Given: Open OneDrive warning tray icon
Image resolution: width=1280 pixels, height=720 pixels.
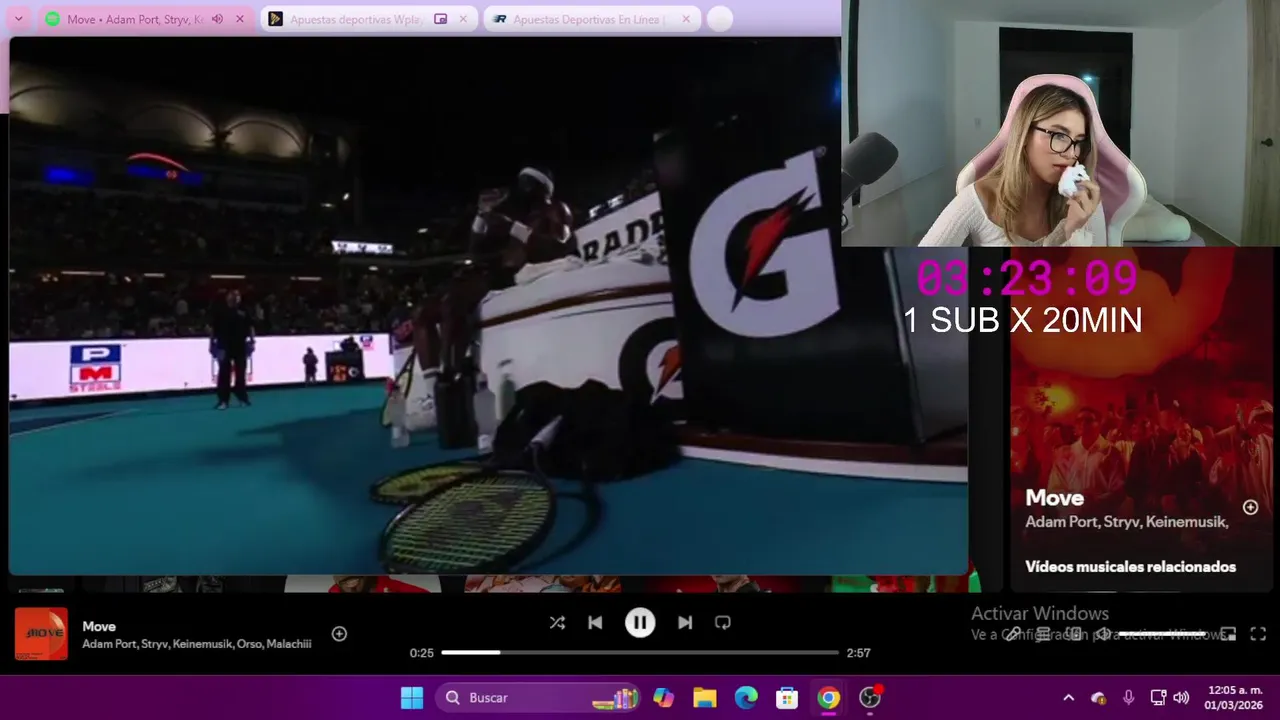Looking at the screenshot, I should [1098, 698].
